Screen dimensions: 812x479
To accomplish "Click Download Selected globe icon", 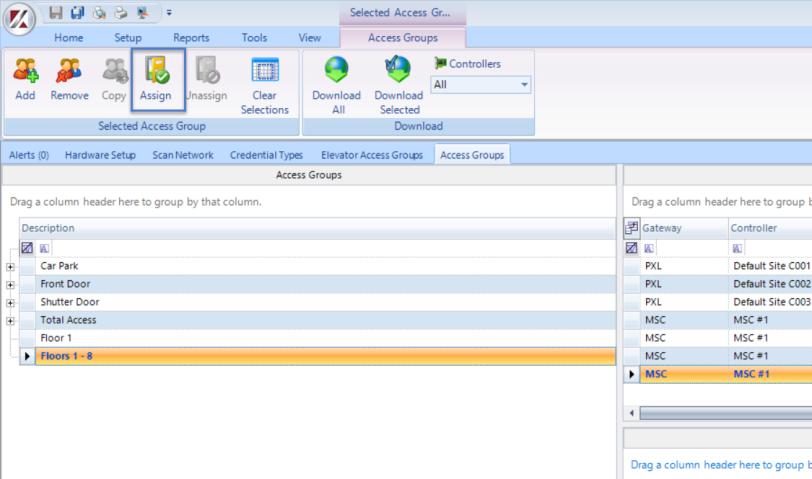I will point(398,70).
